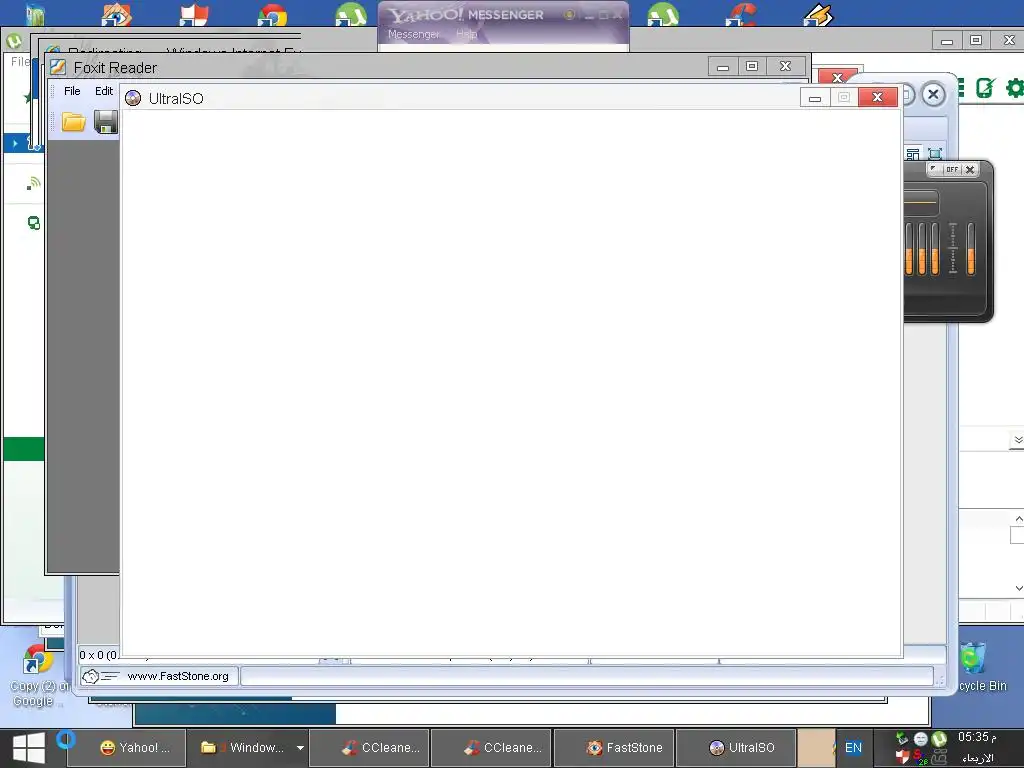1024x768 pixels.
Task: Open the Foxit Reader File menu
Action: [72, 91]
